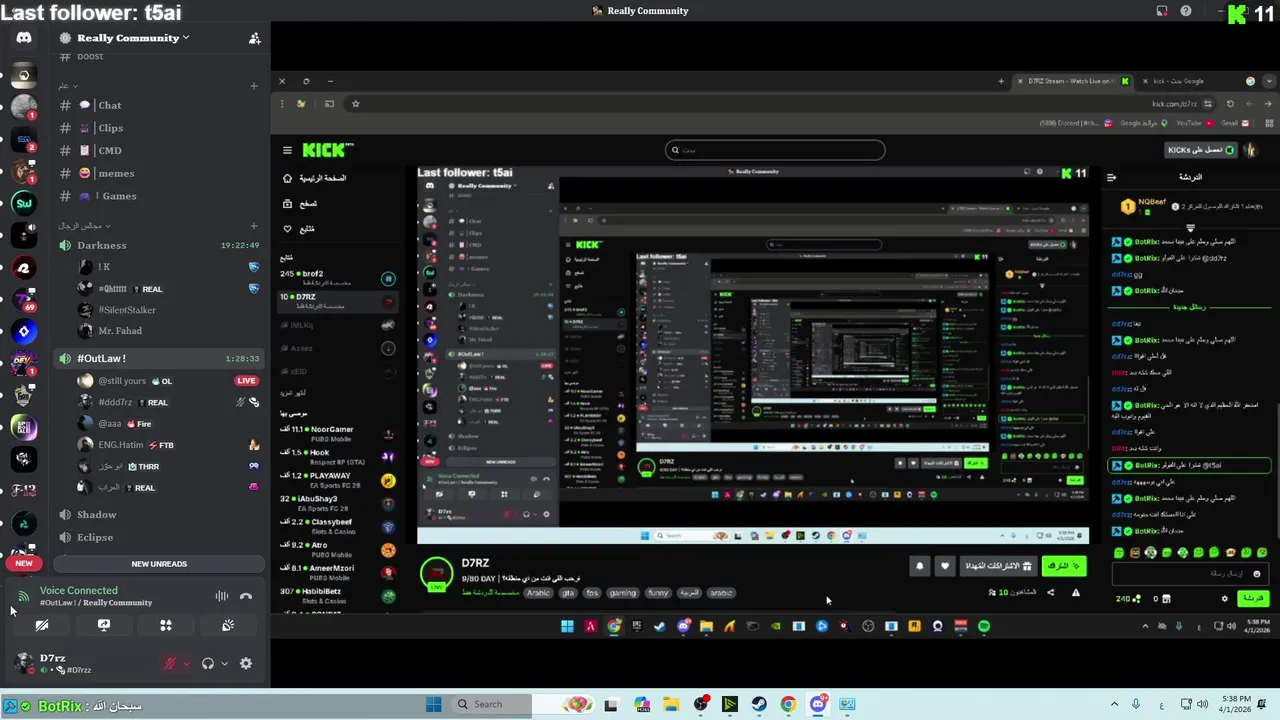1280x720 pixels.
Task: Click the Kick hamburger menu icon
Action: click(x=287, y=151)
